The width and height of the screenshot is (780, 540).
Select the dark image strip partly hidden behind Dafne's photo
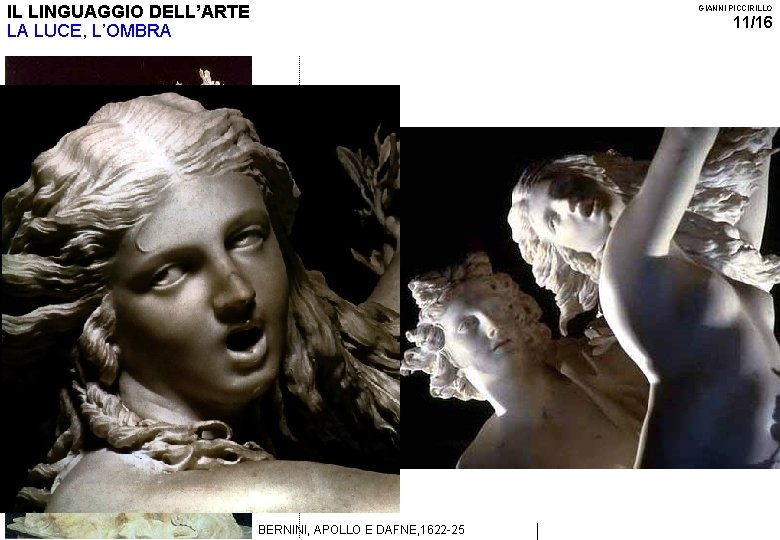click(x=128, y=71)
